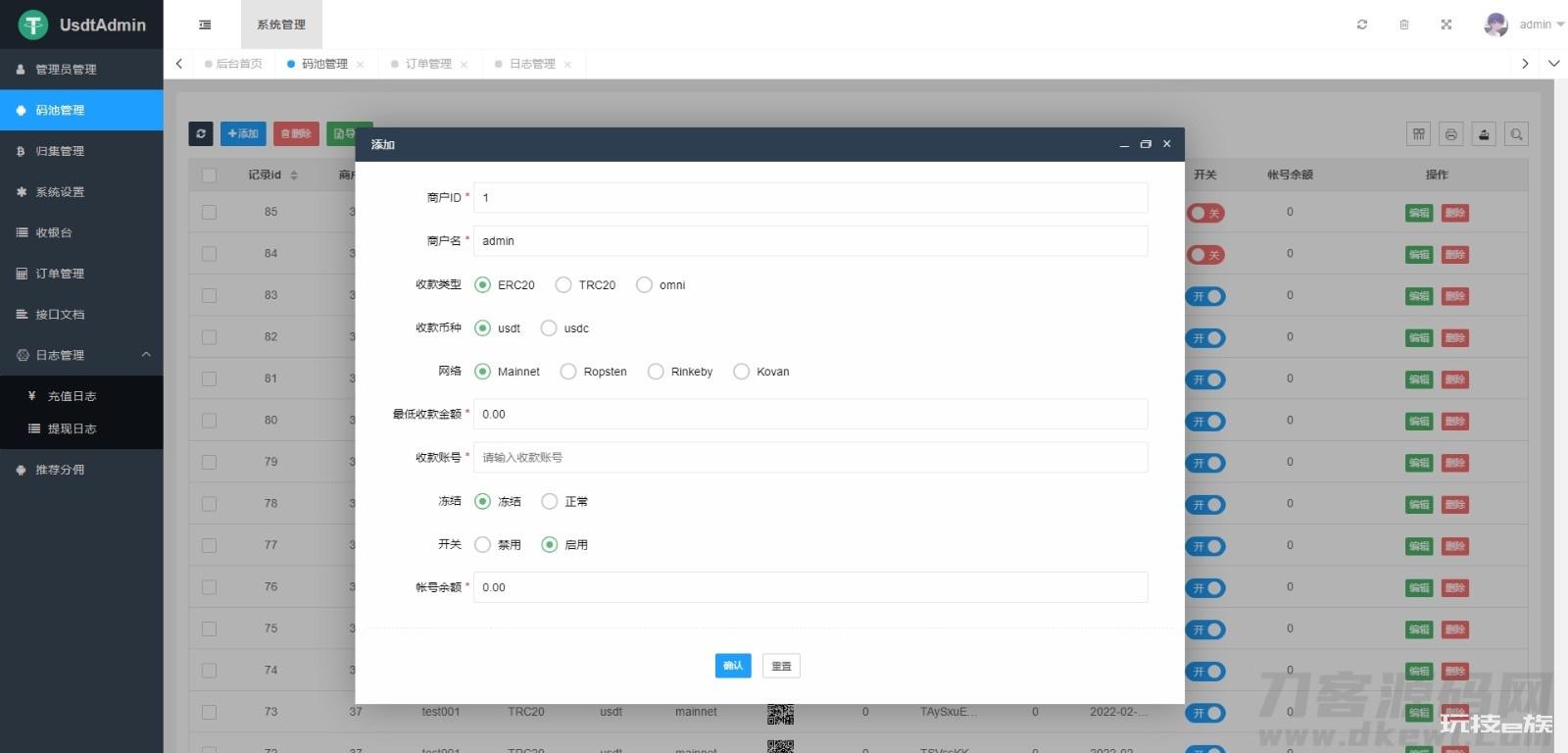1568x753 pixels.
Task: Open the 系统管理 top menu
Action: (281, 25)
